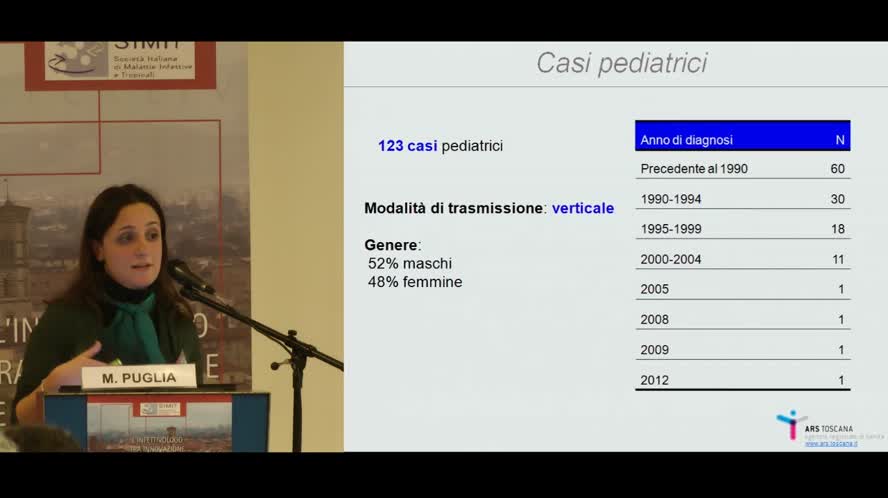Click the word 'verticale' in blue

(583, 208)
